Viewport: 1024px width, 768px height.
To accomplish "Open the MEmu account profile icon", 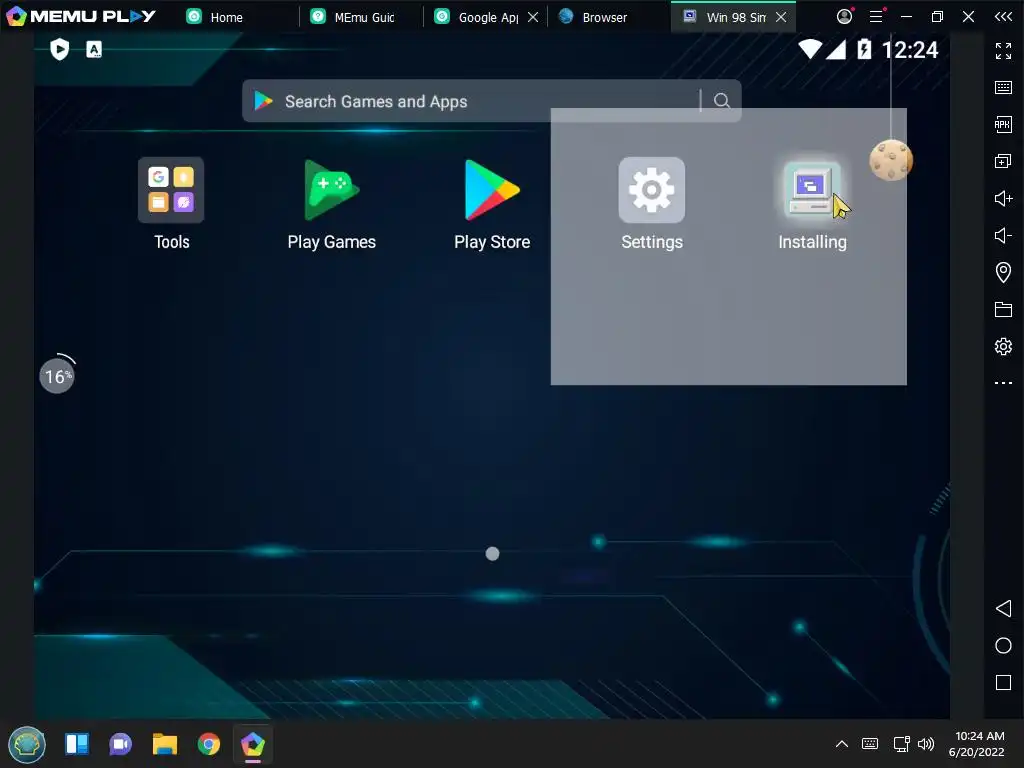I will click(844, 16).
